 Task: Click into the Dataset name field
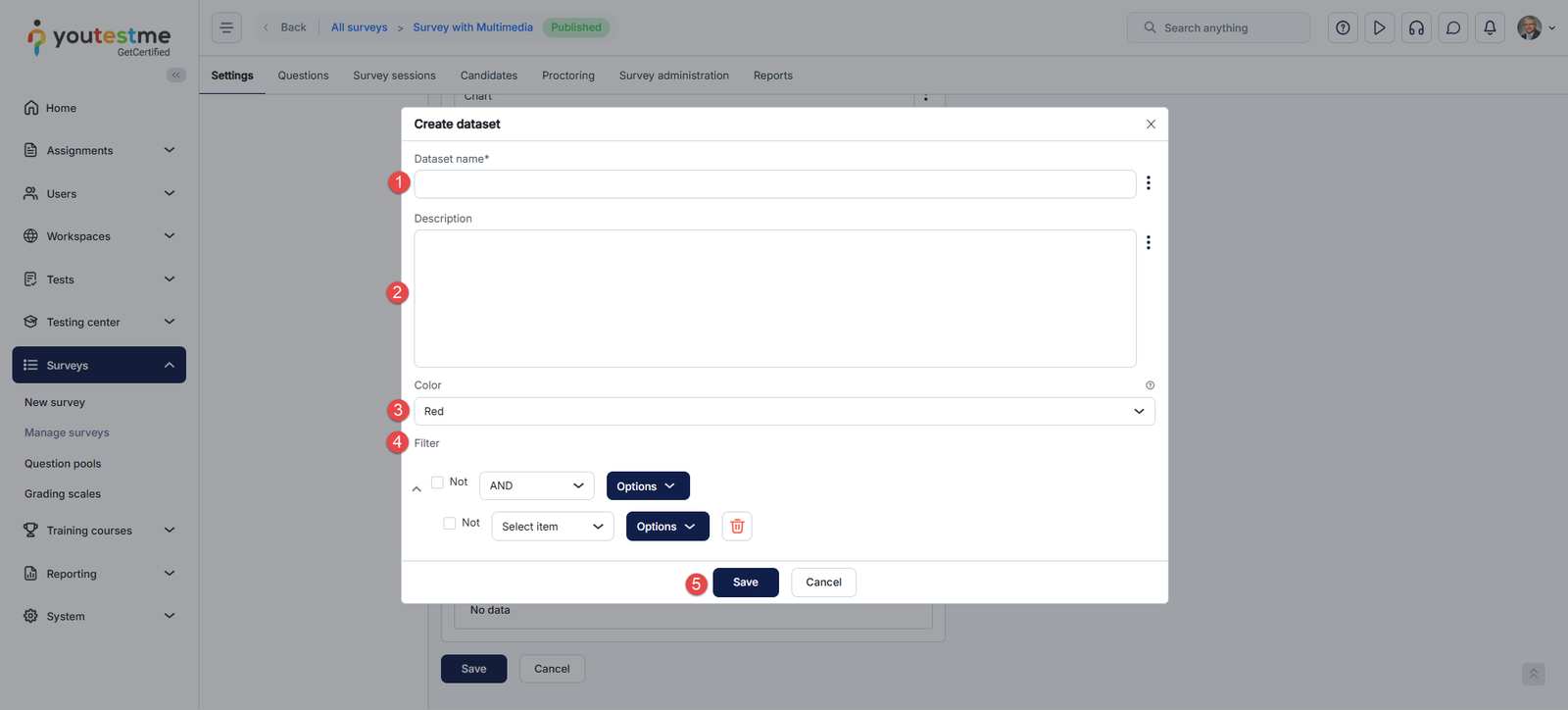click(x=774, y=184)
